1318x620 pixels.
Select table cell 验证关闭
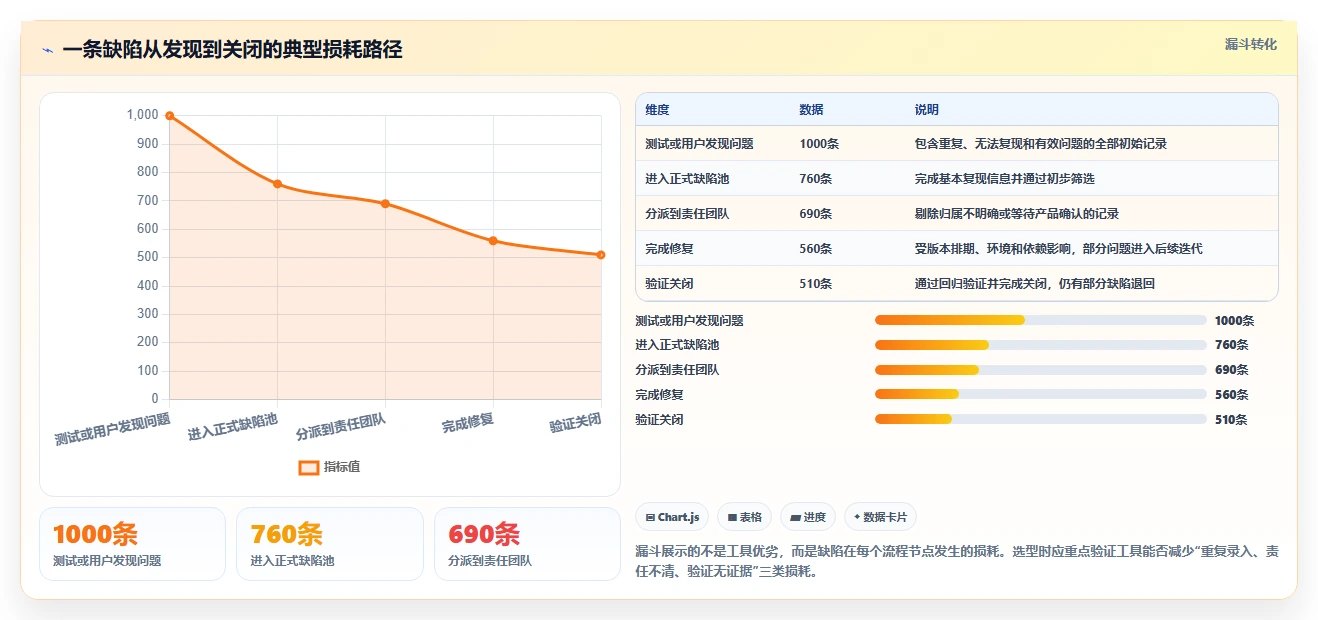(670, 284)
